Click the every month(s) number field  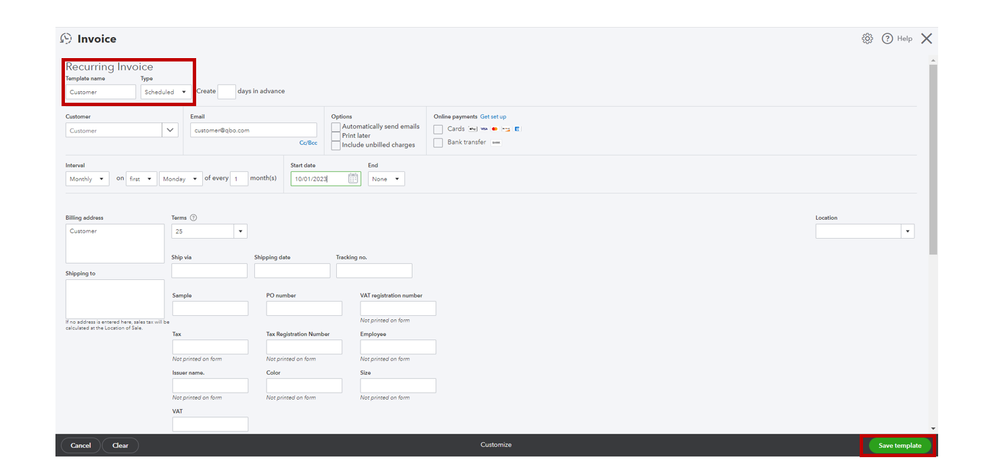pyautogui.click(x=240, y=179)
